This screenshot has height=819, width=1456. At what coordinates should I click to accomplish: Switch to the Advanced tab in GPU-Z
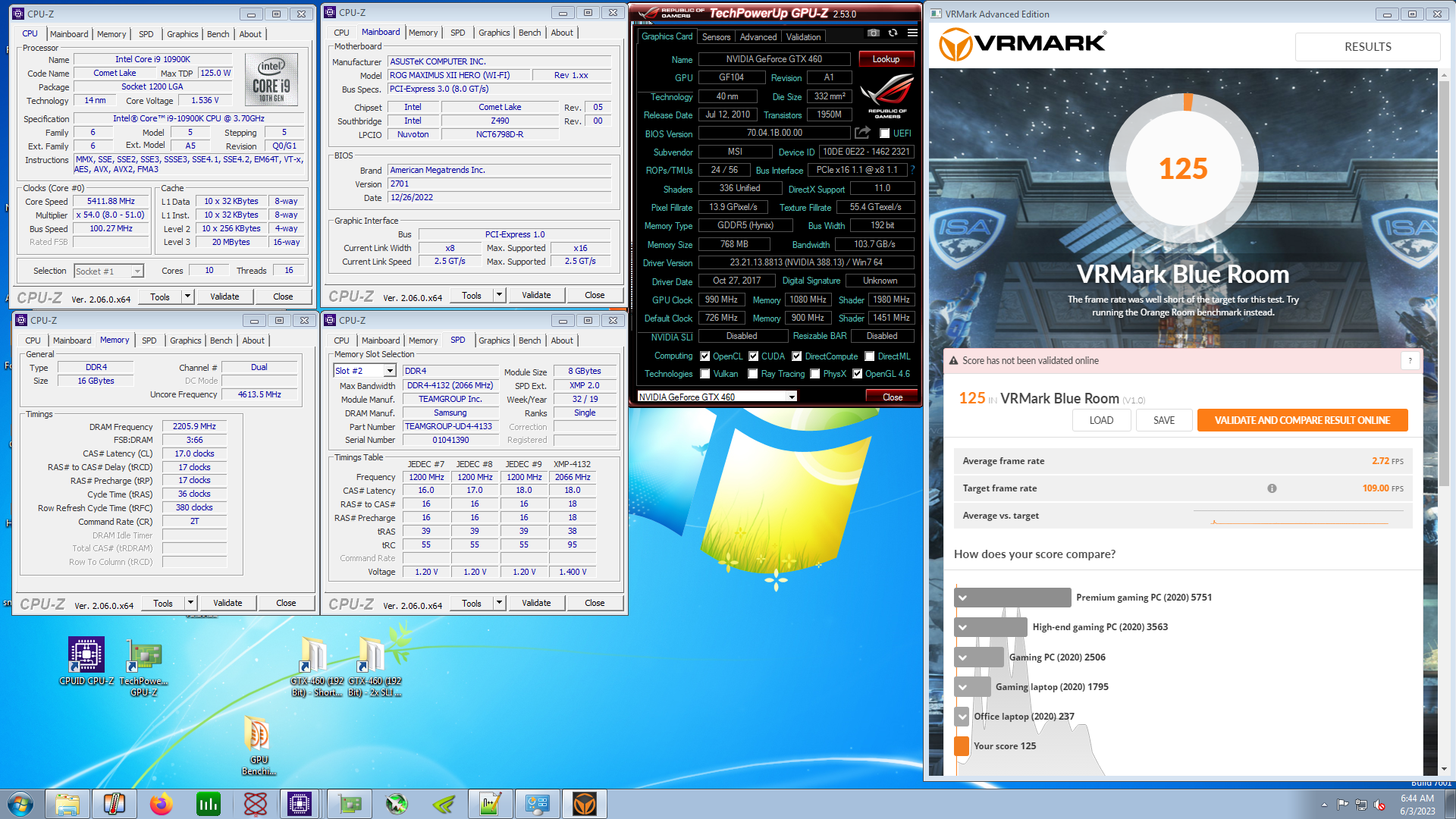point(758,37)
